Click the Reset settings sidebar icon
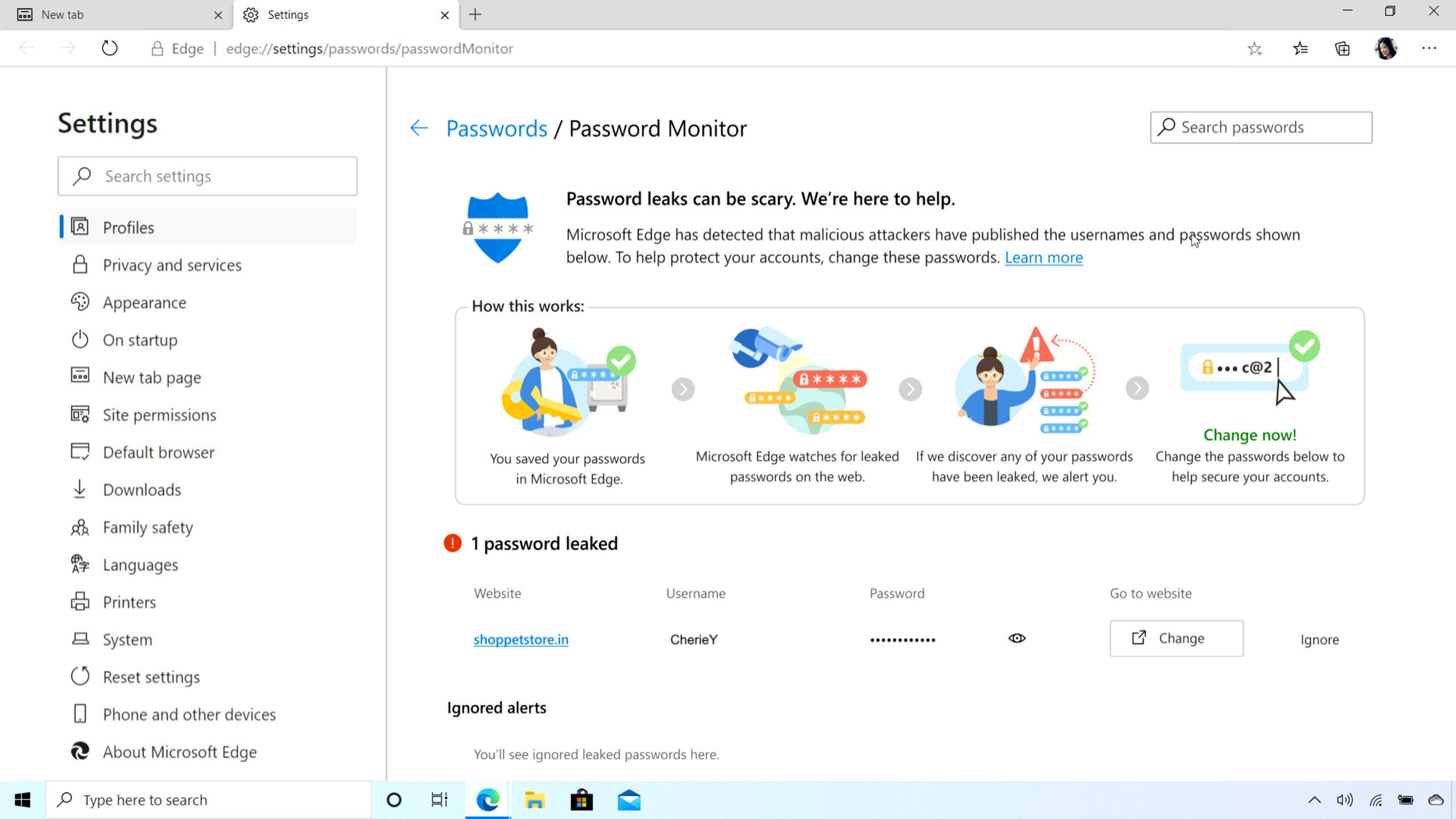The width and height of the screenshot is (1456, 819). tap(80, 677)
